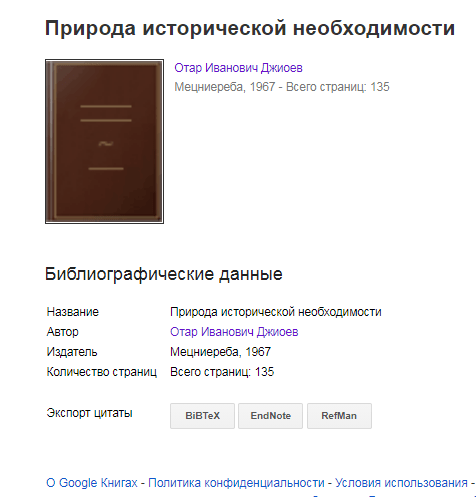Click the Издатель row label
476x497 pixels.
pos(72,352)
